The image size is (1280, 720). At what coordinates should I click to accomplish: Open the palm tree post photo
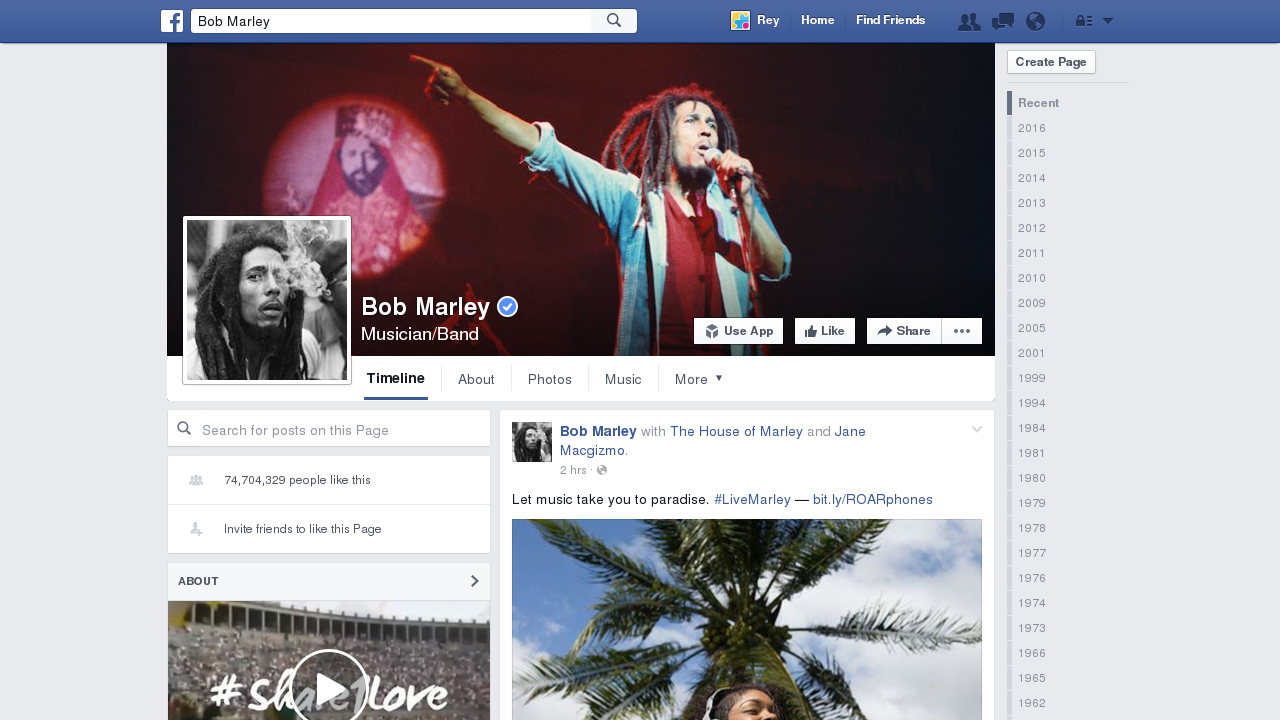pos(747,619)
